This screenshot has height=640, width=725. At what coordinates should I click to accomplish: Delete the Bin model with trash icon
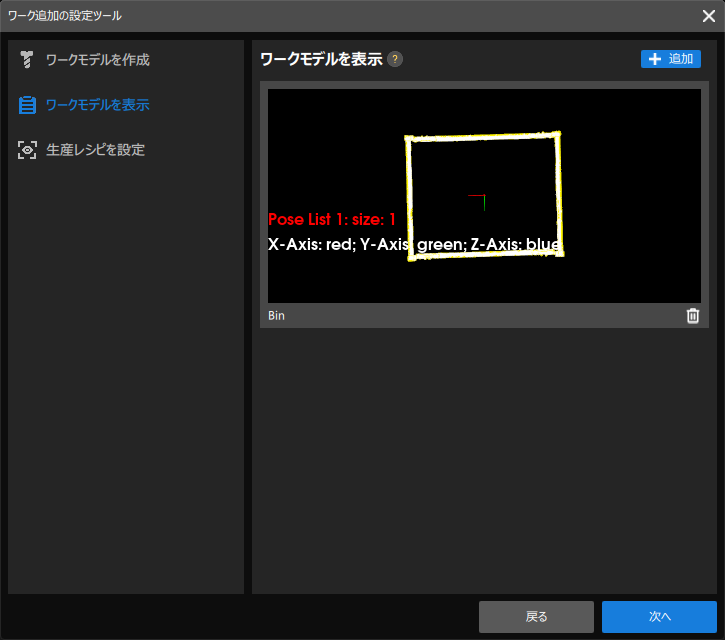(692, 316)
